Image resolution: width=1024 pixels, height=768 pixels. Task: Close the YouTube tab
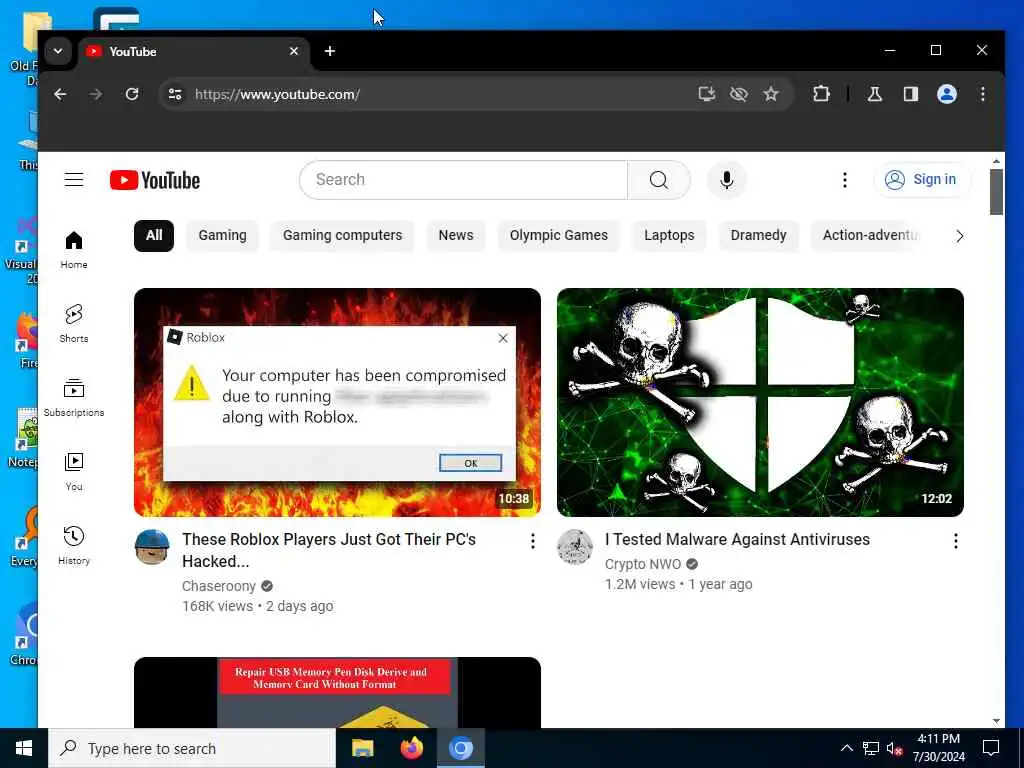click(x=294, y=51)
